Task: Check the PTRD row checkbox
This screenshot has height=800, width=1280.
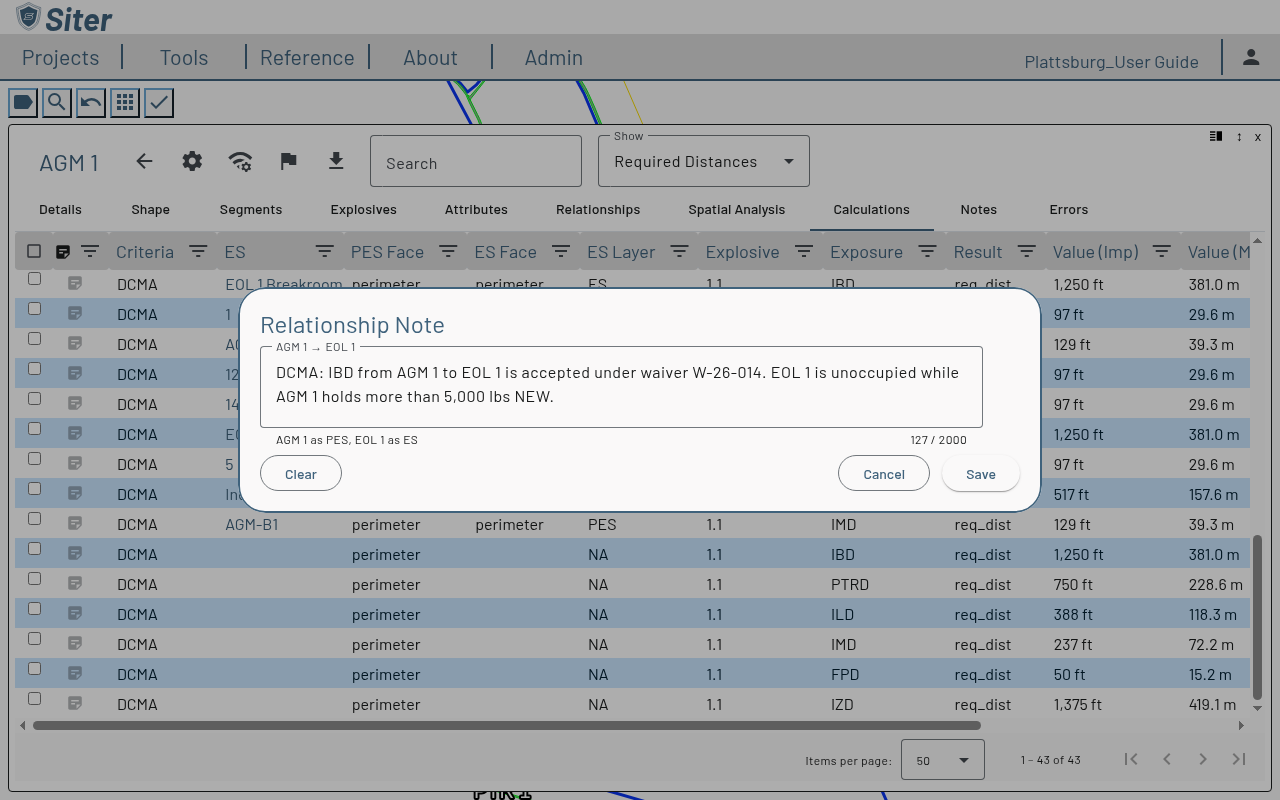Action: coord(34,579)
